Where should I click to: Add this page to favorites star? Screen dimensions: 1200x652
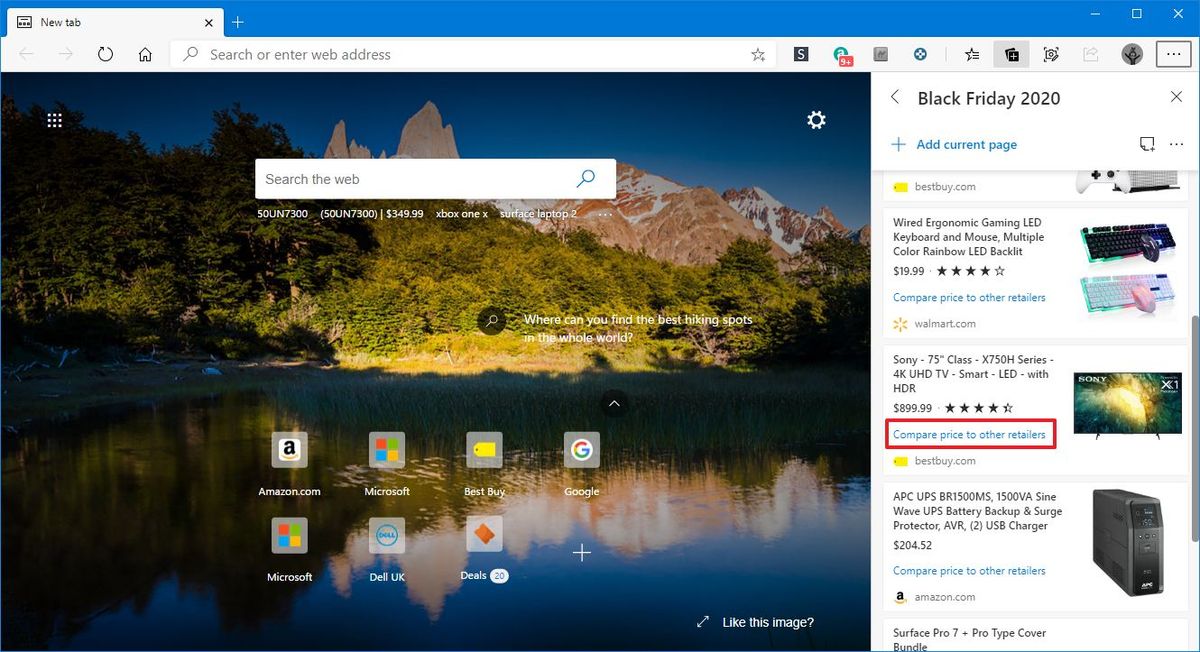point(758,55)
